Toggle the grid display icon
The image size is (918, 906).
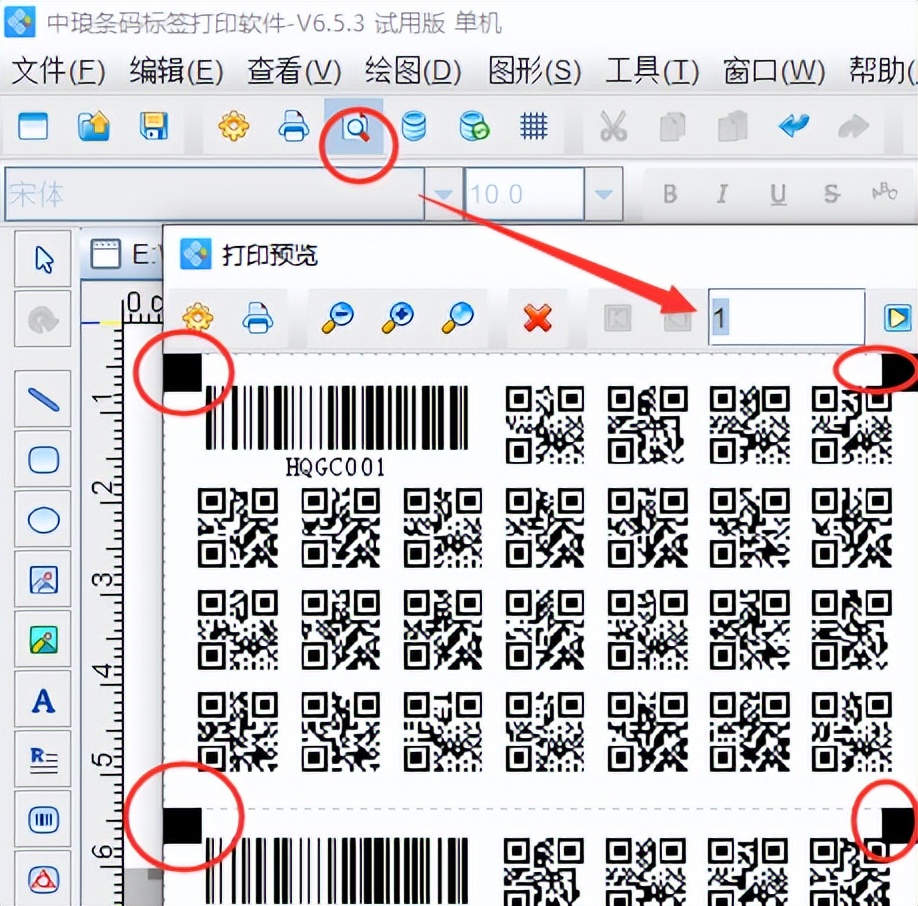[x=534, y=126]
